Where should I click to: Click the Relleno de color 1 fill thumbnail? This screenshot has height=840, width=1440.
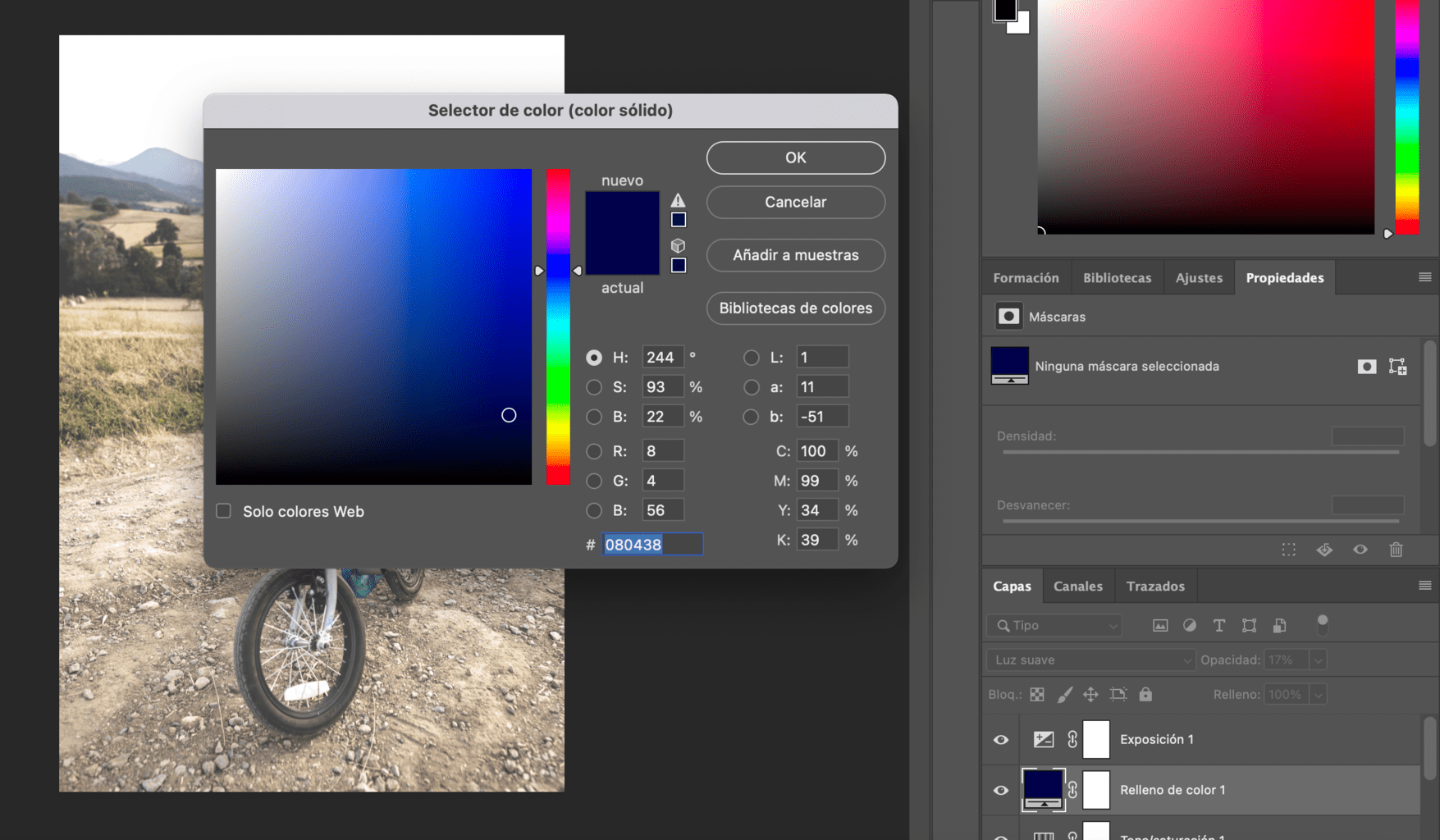1043,790
